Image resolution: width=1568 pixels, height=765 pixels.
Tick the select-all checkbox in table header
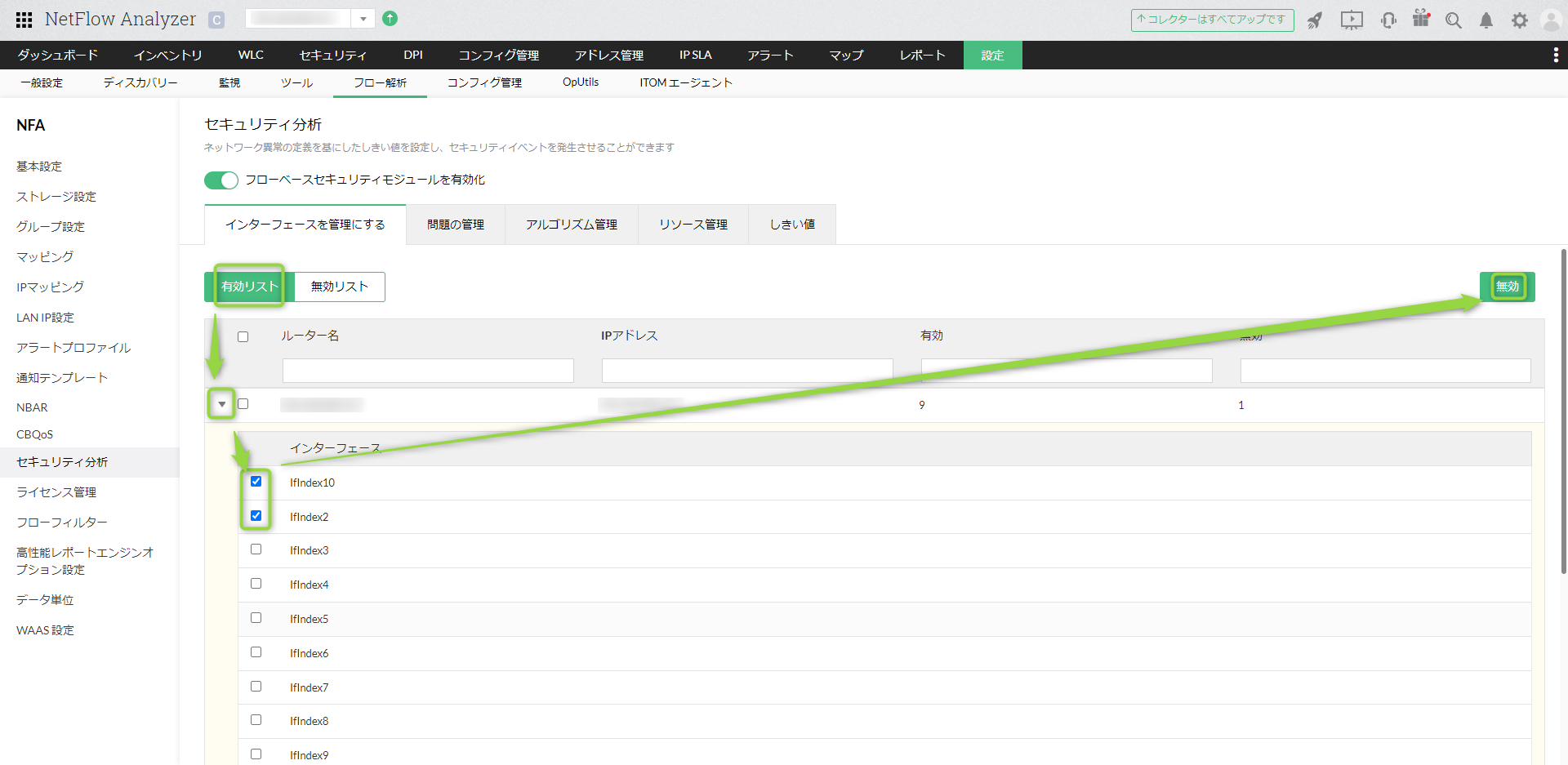coord(243,336)
